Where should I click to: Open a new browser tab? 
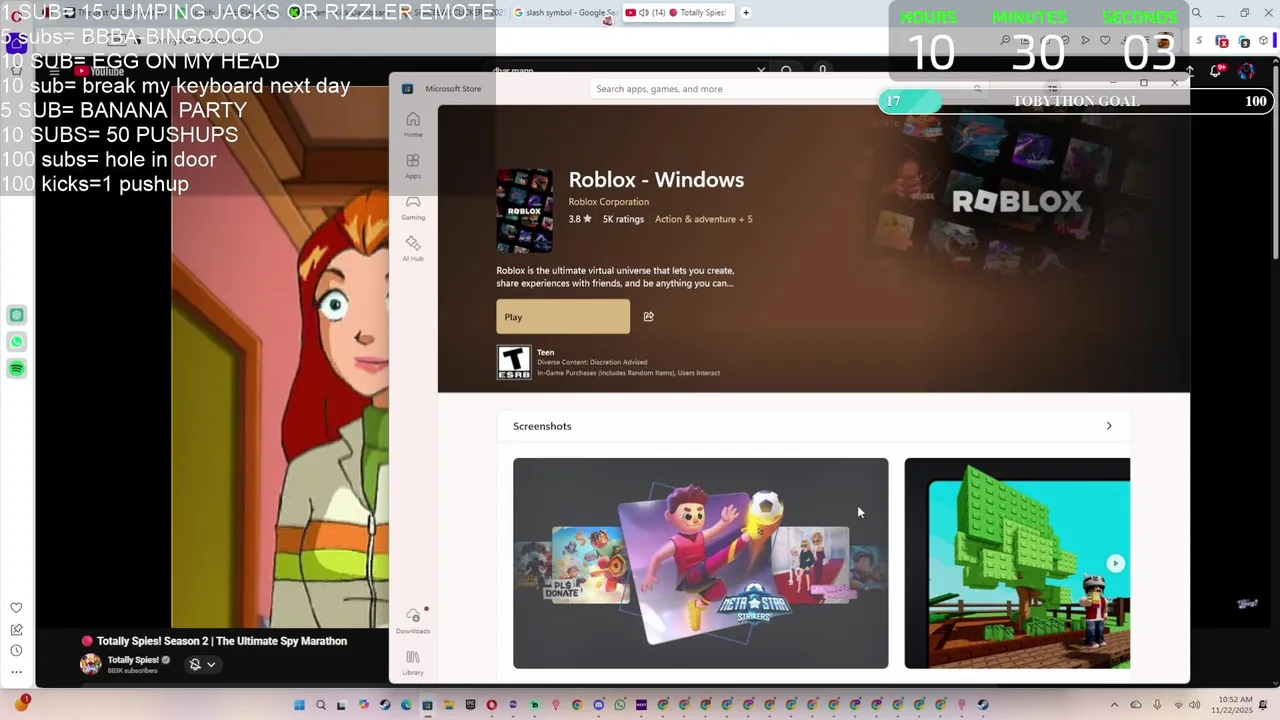[746, 13]
